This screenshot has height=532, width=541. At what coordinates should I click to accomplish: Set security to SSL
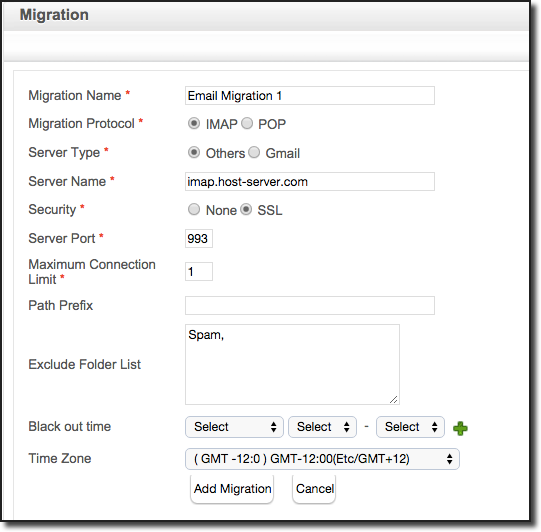tap(246, 209)
